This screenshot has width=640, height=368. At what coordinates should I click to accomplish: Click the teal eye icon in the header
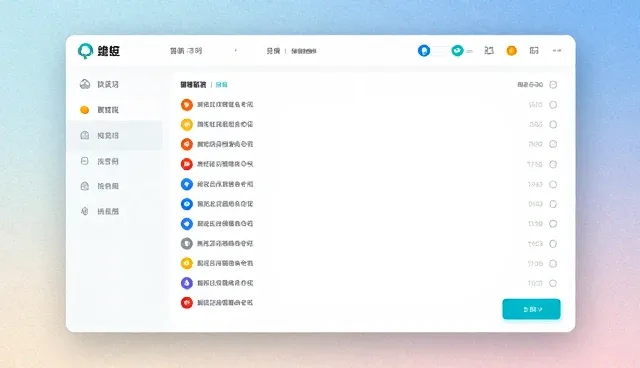click(x=458, y=51)
